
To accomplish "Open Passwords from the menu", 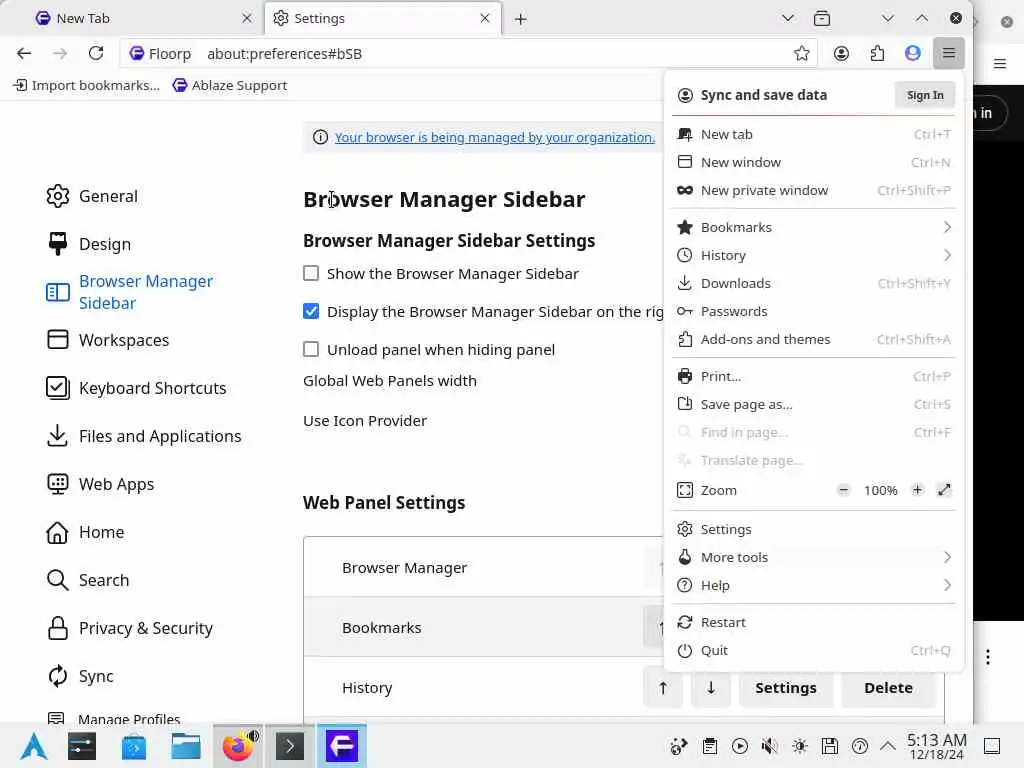I will [814, 312].
